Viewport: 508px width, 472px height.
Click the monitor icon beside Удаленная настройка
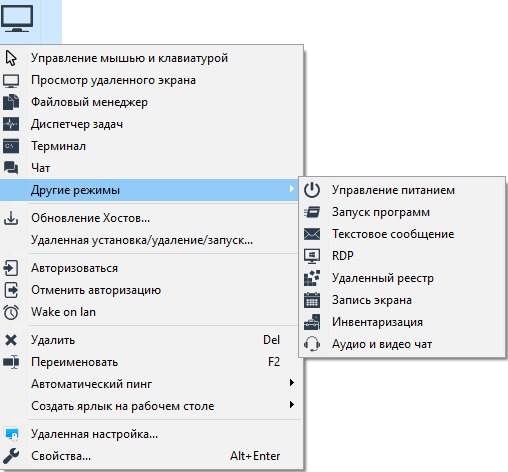click(12, 434)
